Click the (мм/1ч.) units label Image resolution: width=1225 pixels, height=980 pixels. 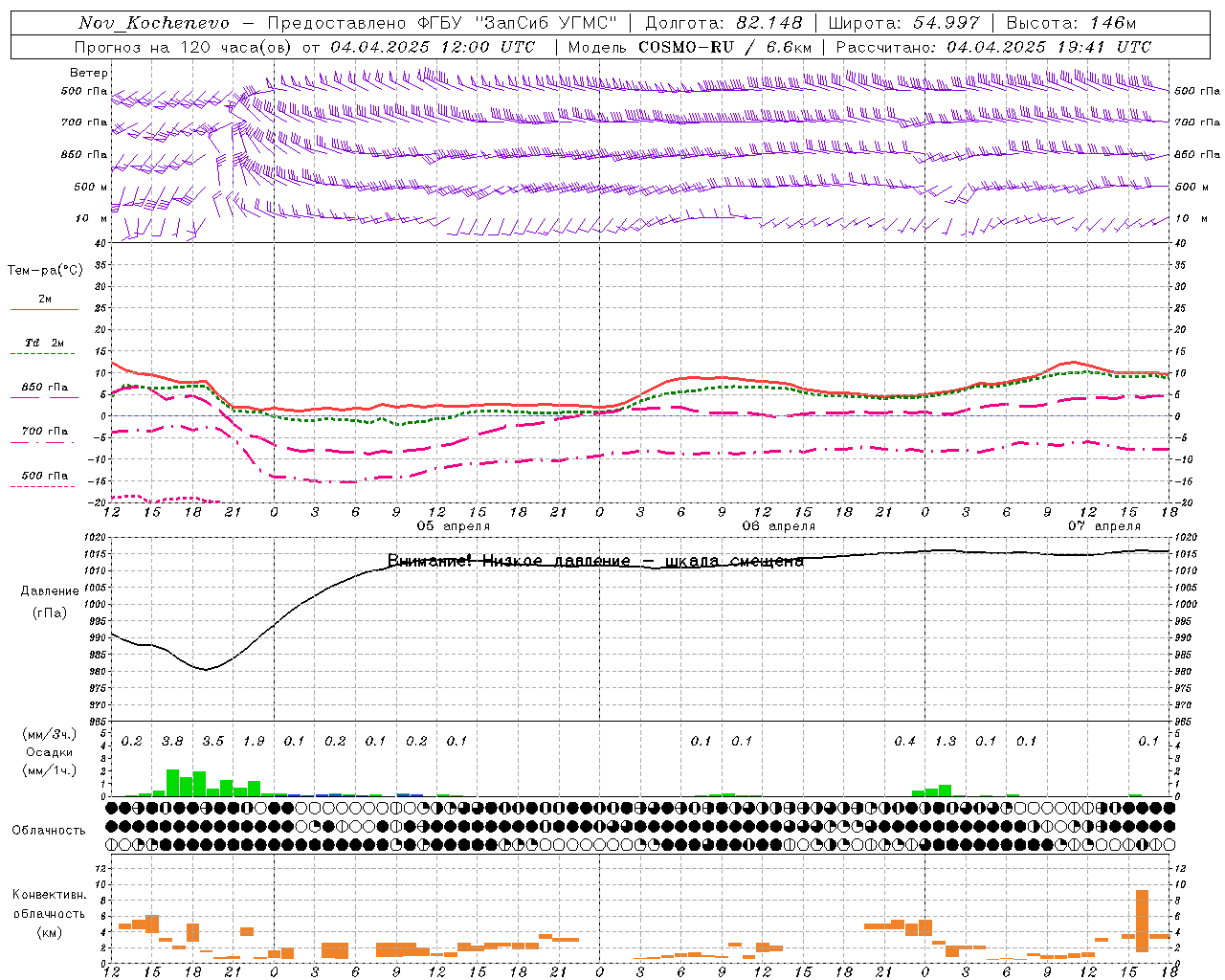pos(50,770)
